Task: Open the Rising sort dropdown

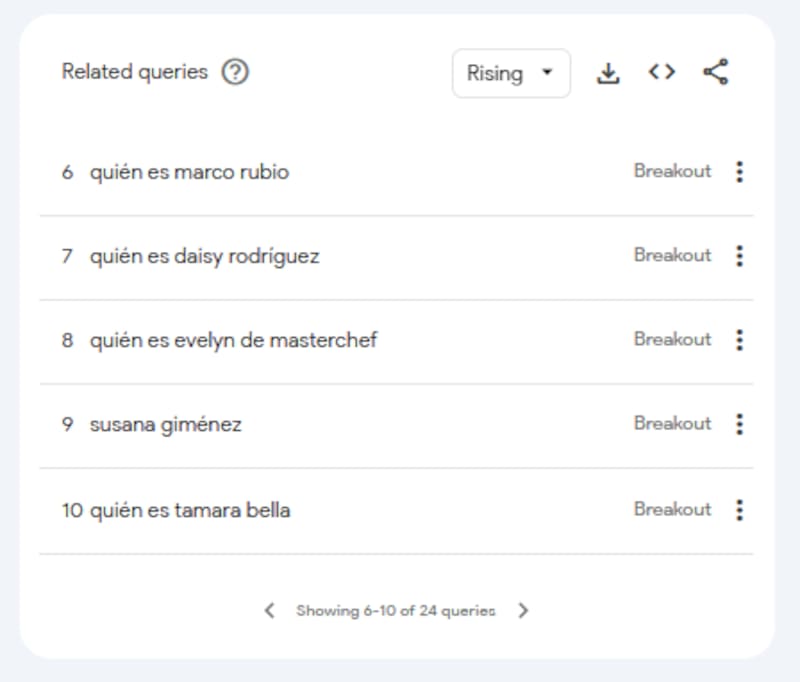Action: [511, 74]
